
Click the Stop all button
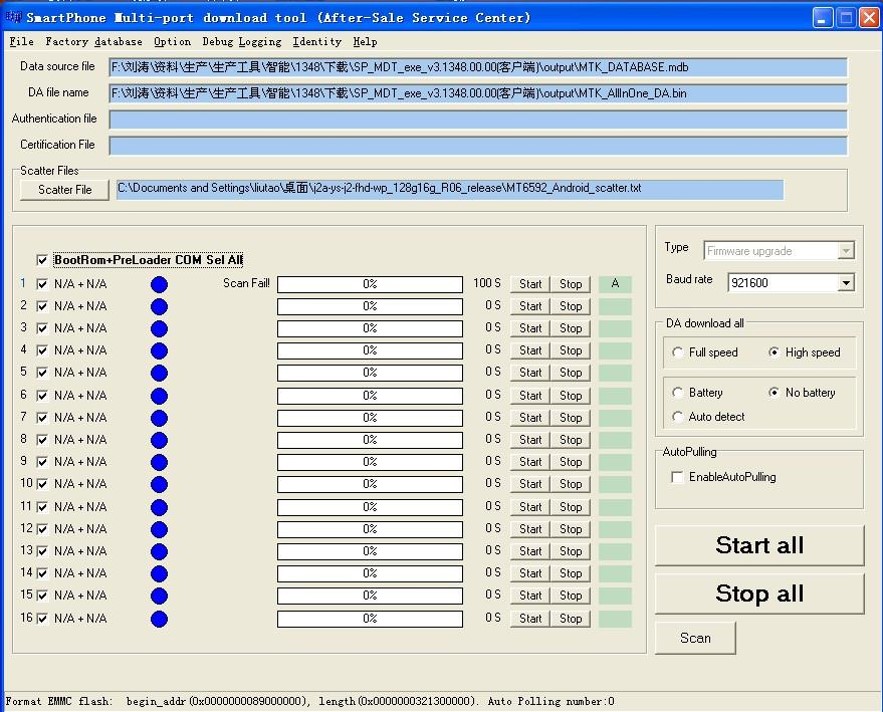coord(760,594)
